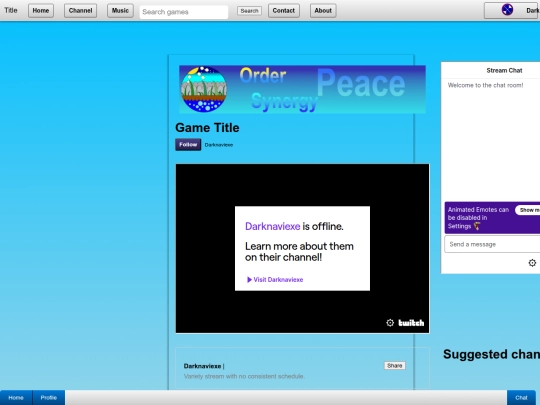
Task: Click the purple Darknaviexe link in the offline notice
Action: [x=272, y=226]
